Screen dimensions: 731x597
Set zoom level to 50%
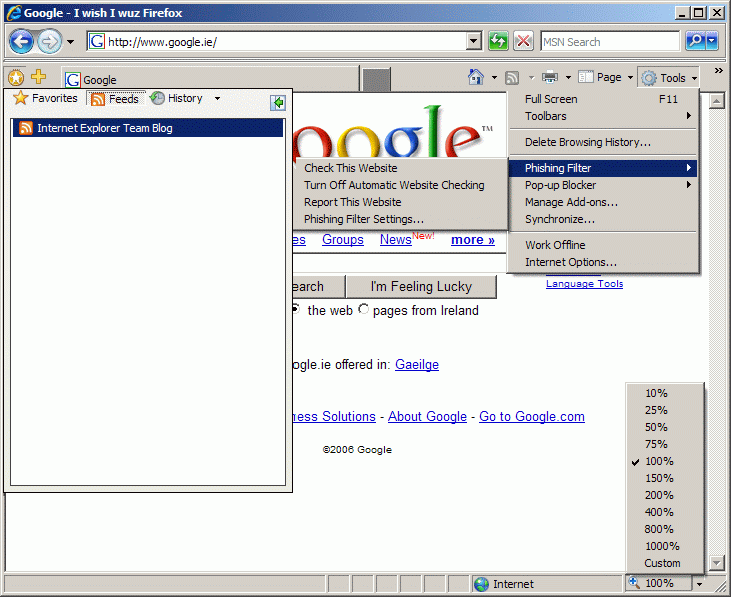[x=665, y=427]
